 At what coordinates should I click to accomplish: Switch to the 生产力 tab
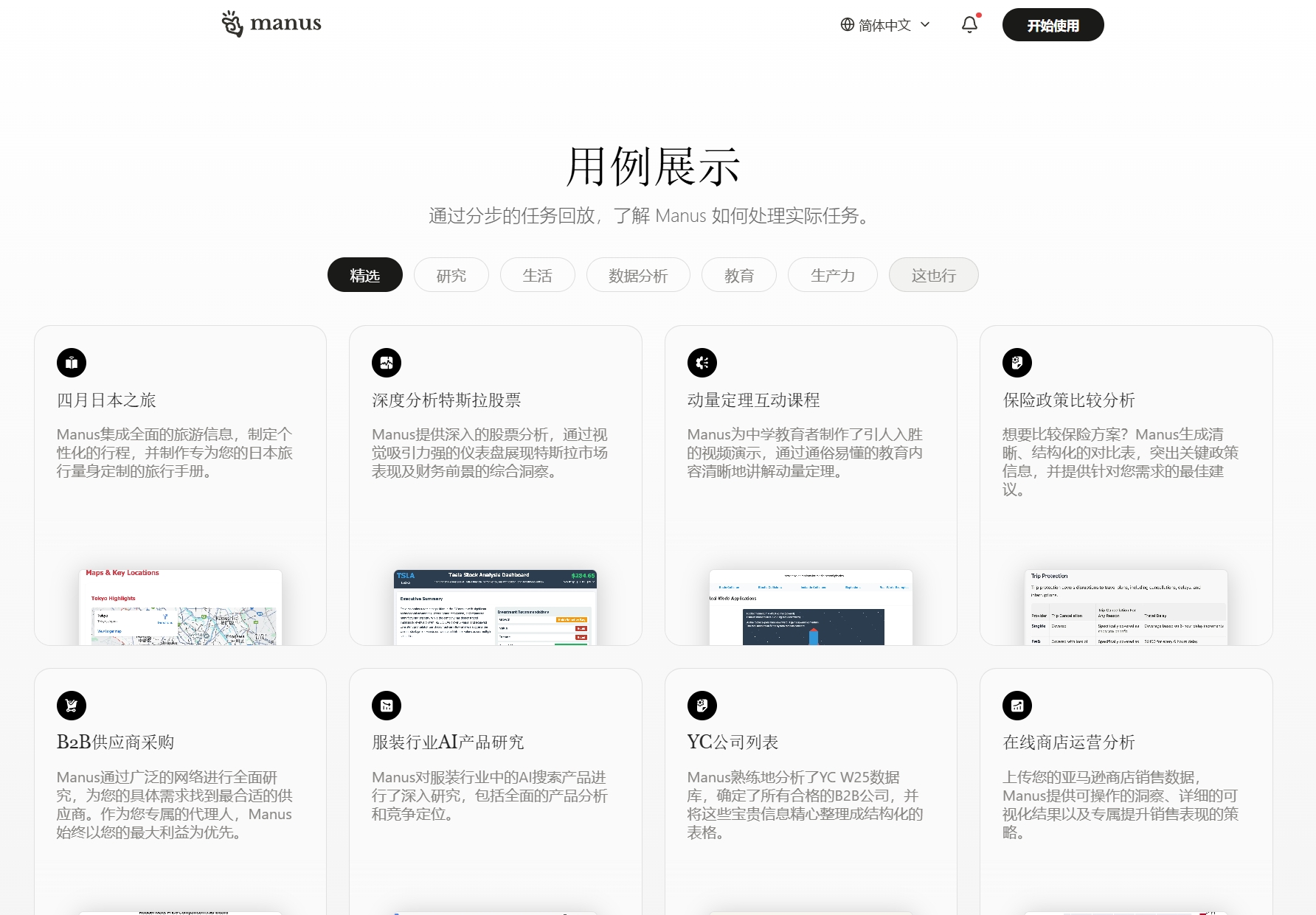tap(833, 275)
